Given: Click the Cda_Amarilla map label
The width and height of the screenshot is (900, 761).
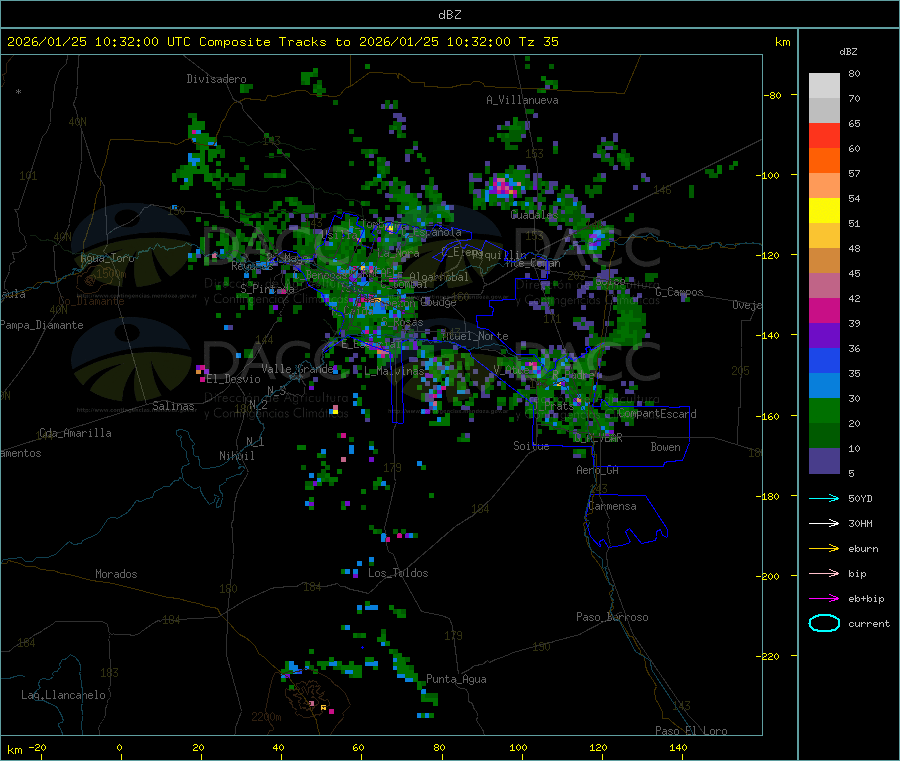Looking at the screenshot, I should (75, 433).
